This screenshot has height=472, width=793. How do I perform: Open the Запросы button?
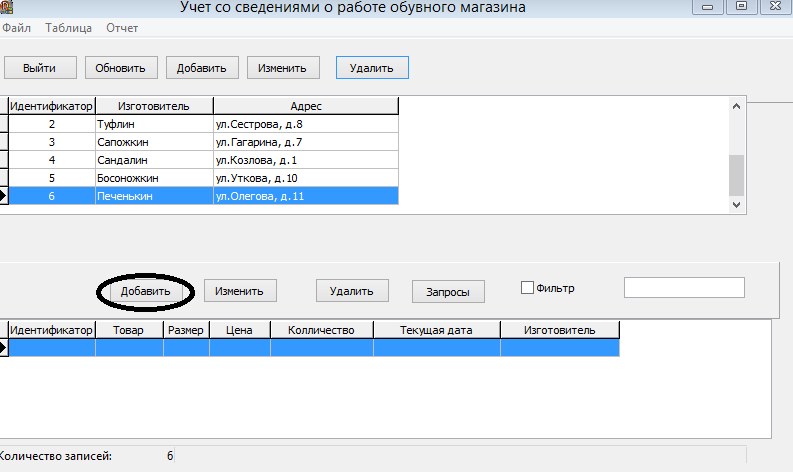pos(448,292)
